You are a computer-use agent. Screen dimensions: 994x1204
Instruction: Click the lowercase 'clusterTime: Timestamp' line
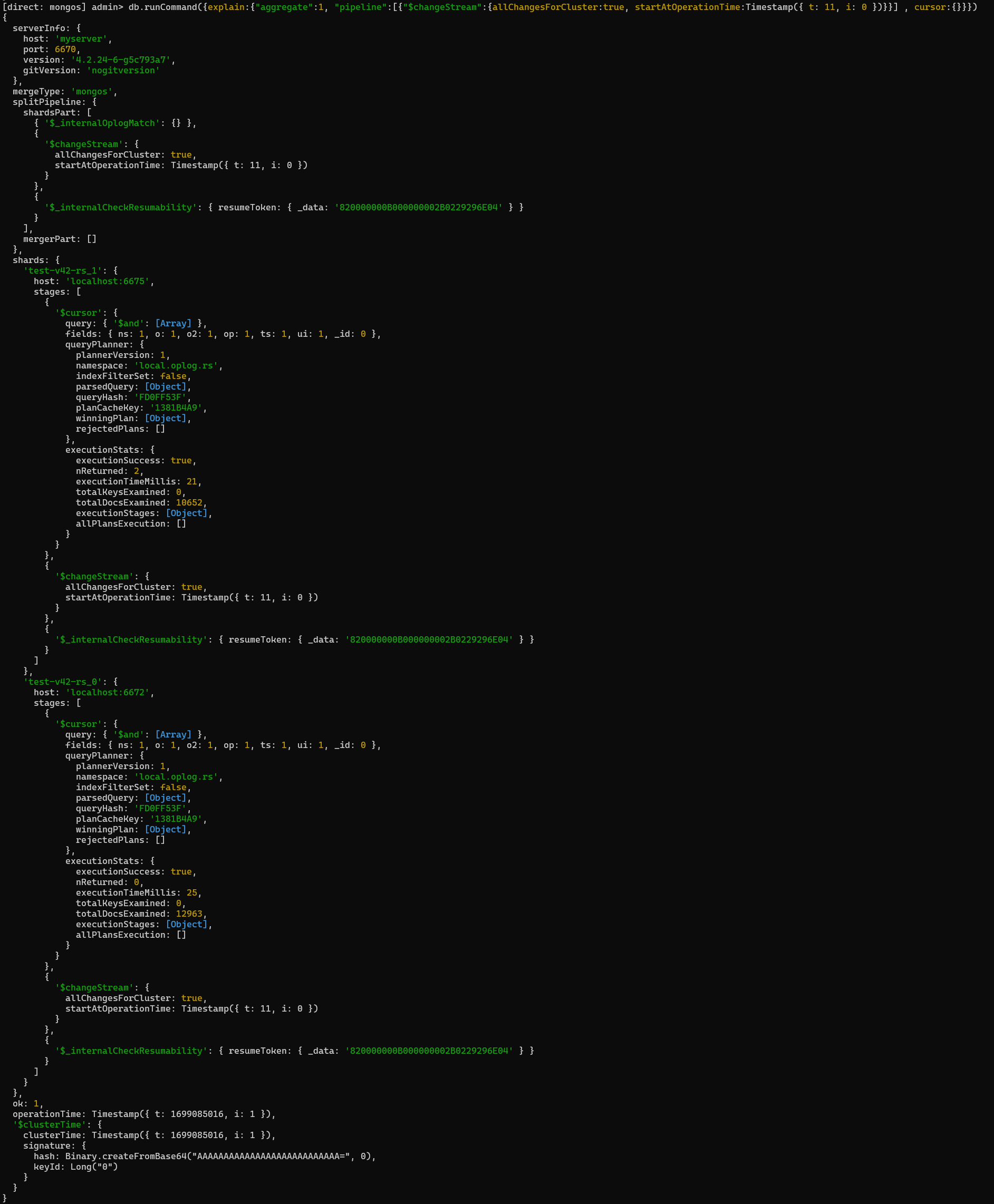(x=149, y=1135)
